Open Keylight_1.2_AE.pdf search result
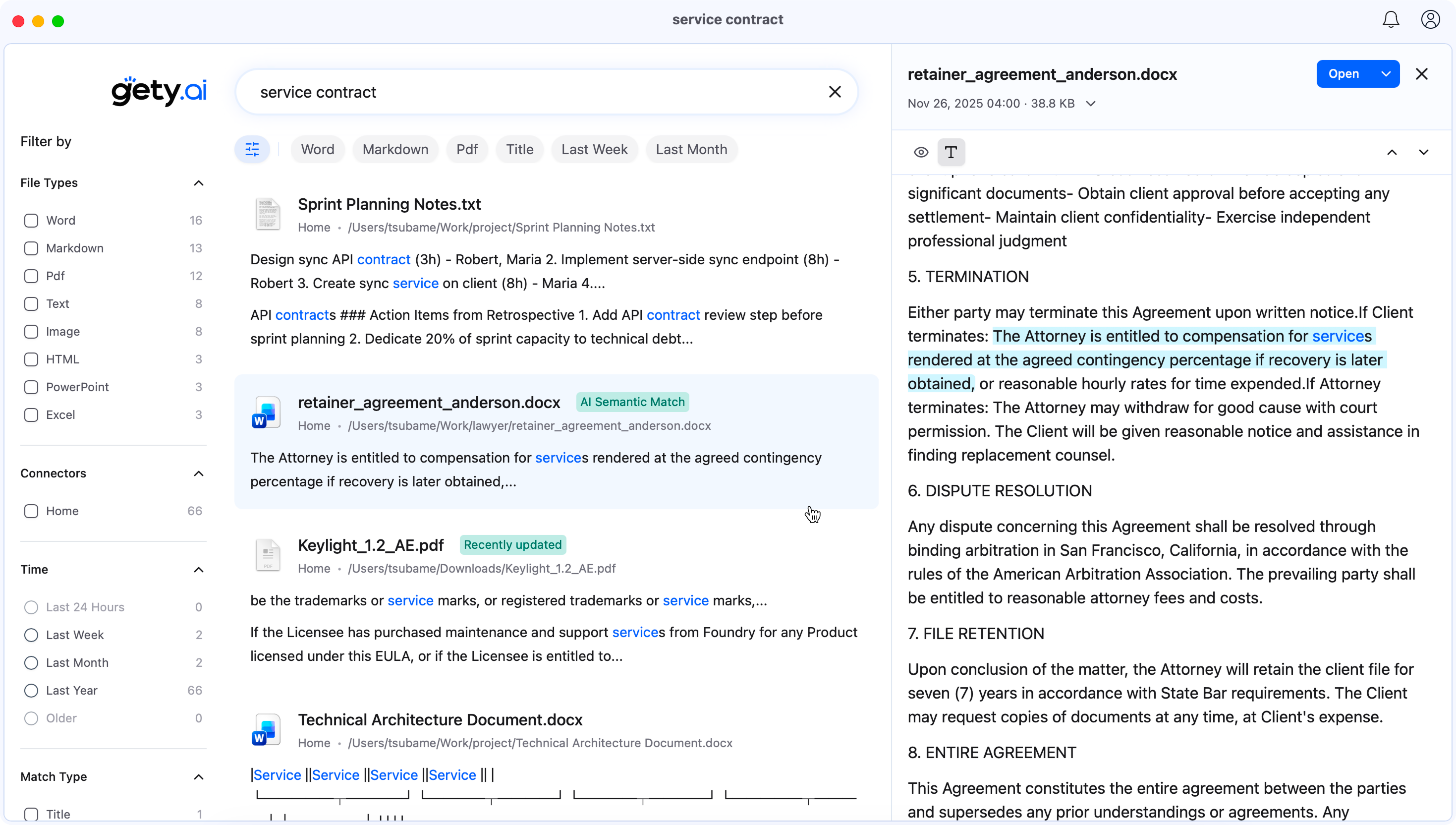The height and width of the screenshot is (825, 1456). pyautogui.click(x=370, y=545)
